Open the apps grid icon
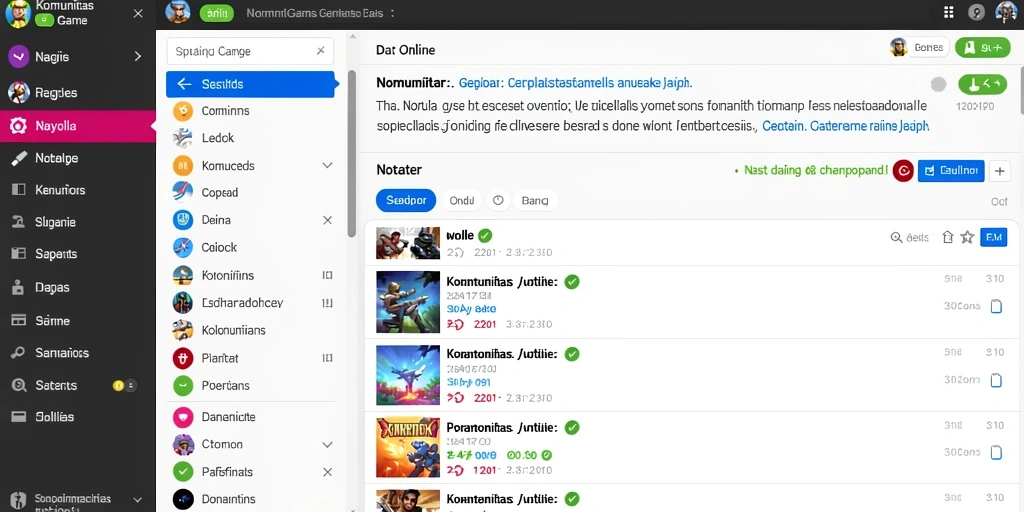The width and height of the screenshot is (1024, 512). [x=949, y=12]
